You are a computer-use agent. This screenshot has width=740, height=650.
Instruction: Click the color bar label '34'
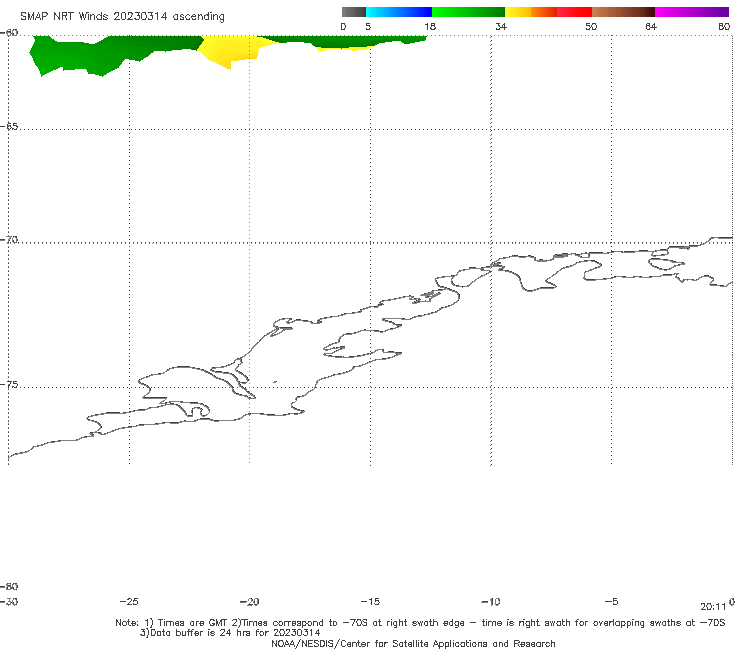pyautogui.click(x=501, y=26)
